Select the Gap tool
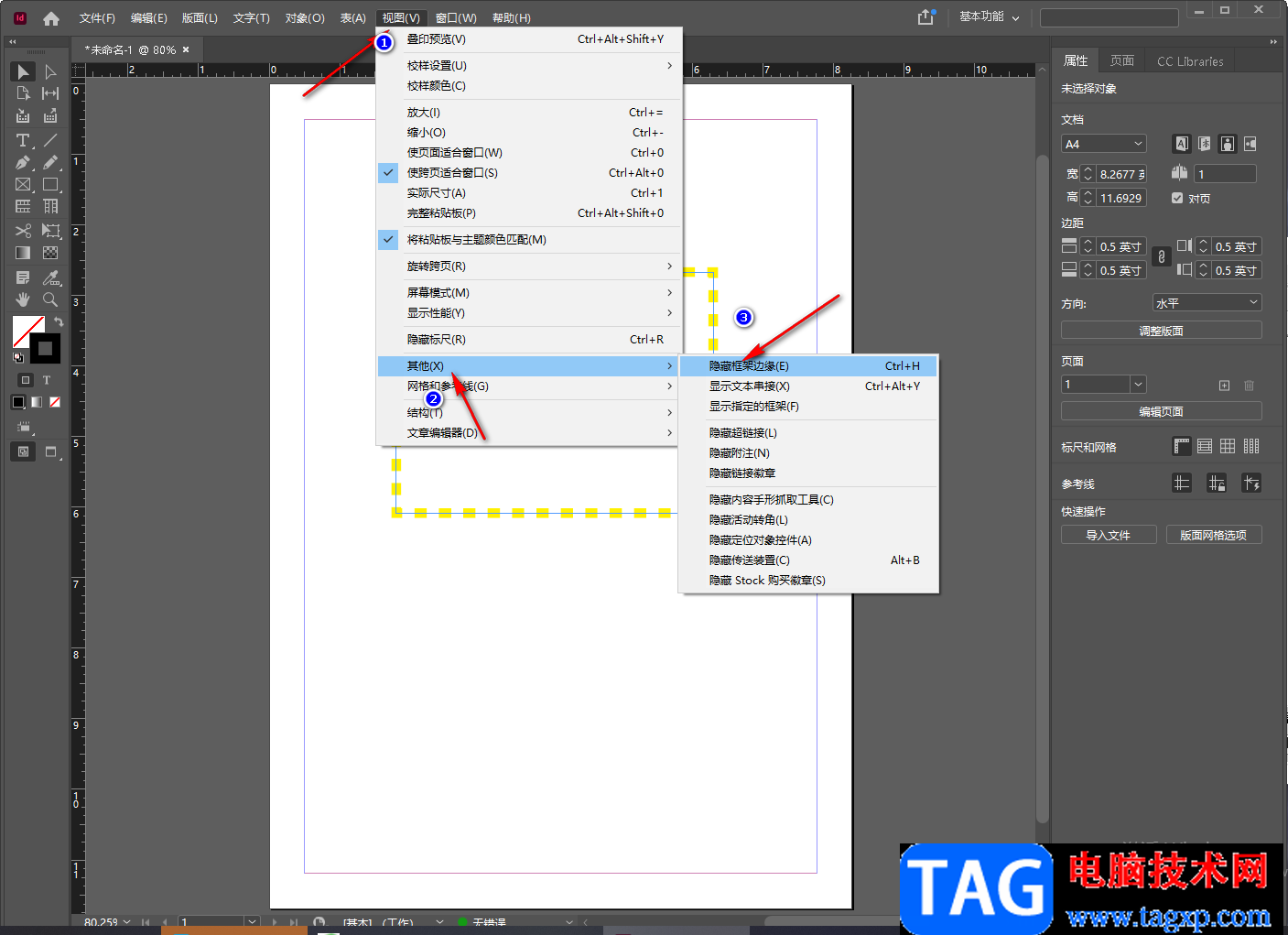Viewport: 1288px width, 935px height. coord(50,93)
